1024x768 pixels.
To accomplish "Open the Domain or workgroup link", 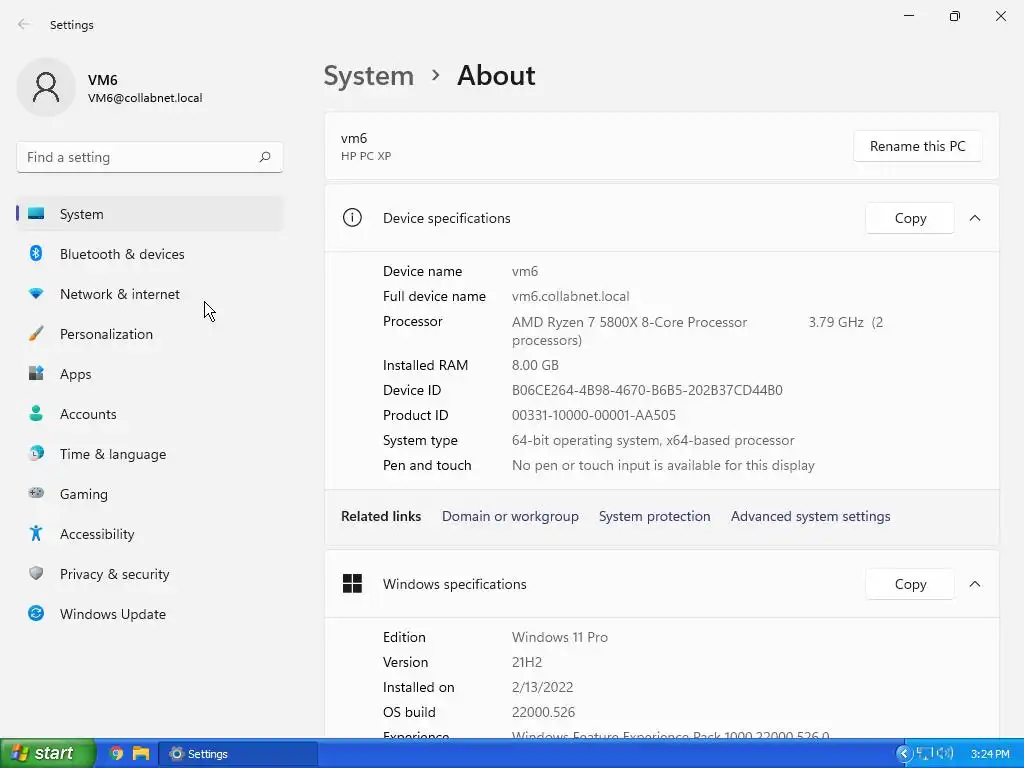I will coord(510,516).
